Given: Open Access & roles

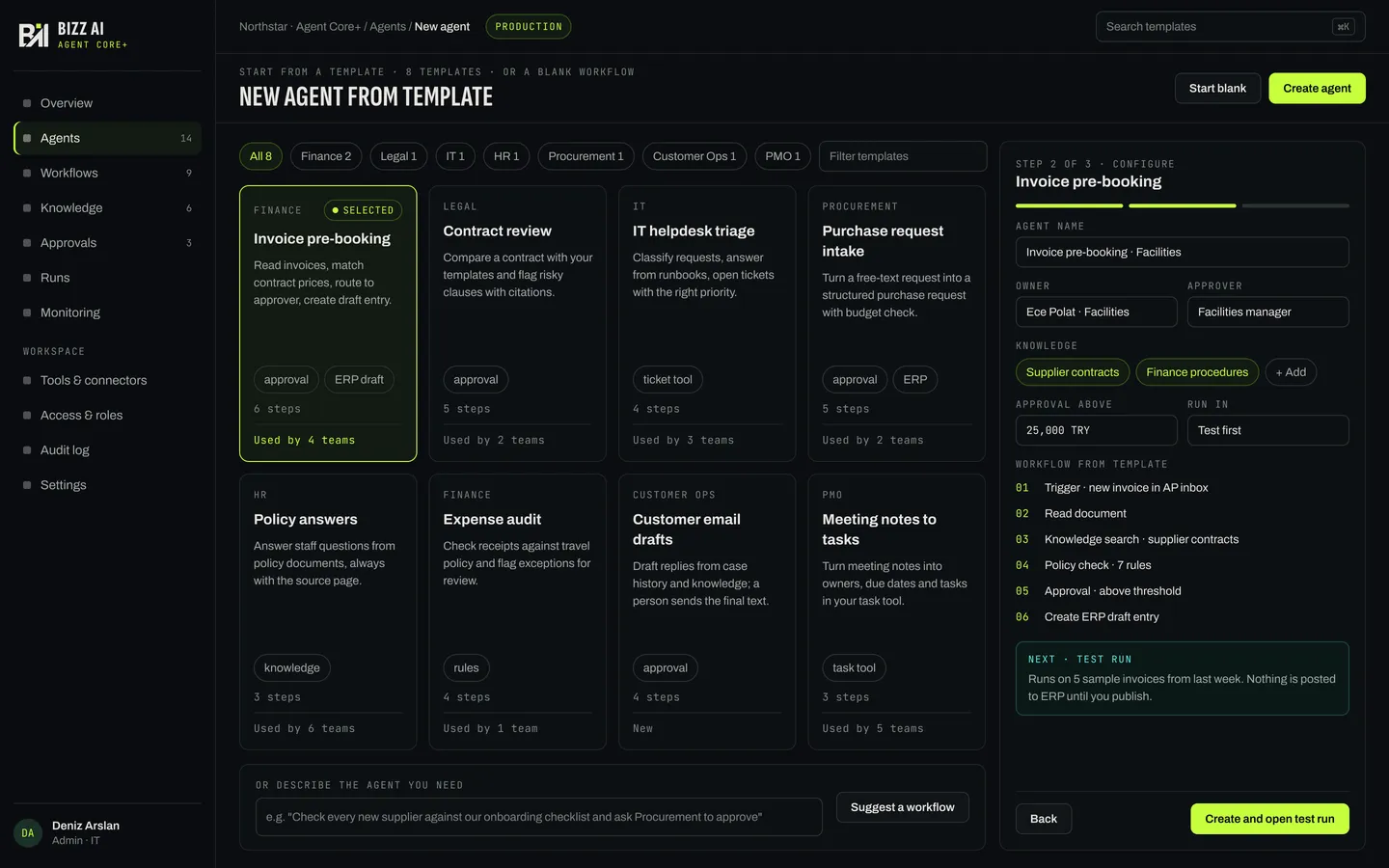Looking at the screenshot, I should pos(107,416).
